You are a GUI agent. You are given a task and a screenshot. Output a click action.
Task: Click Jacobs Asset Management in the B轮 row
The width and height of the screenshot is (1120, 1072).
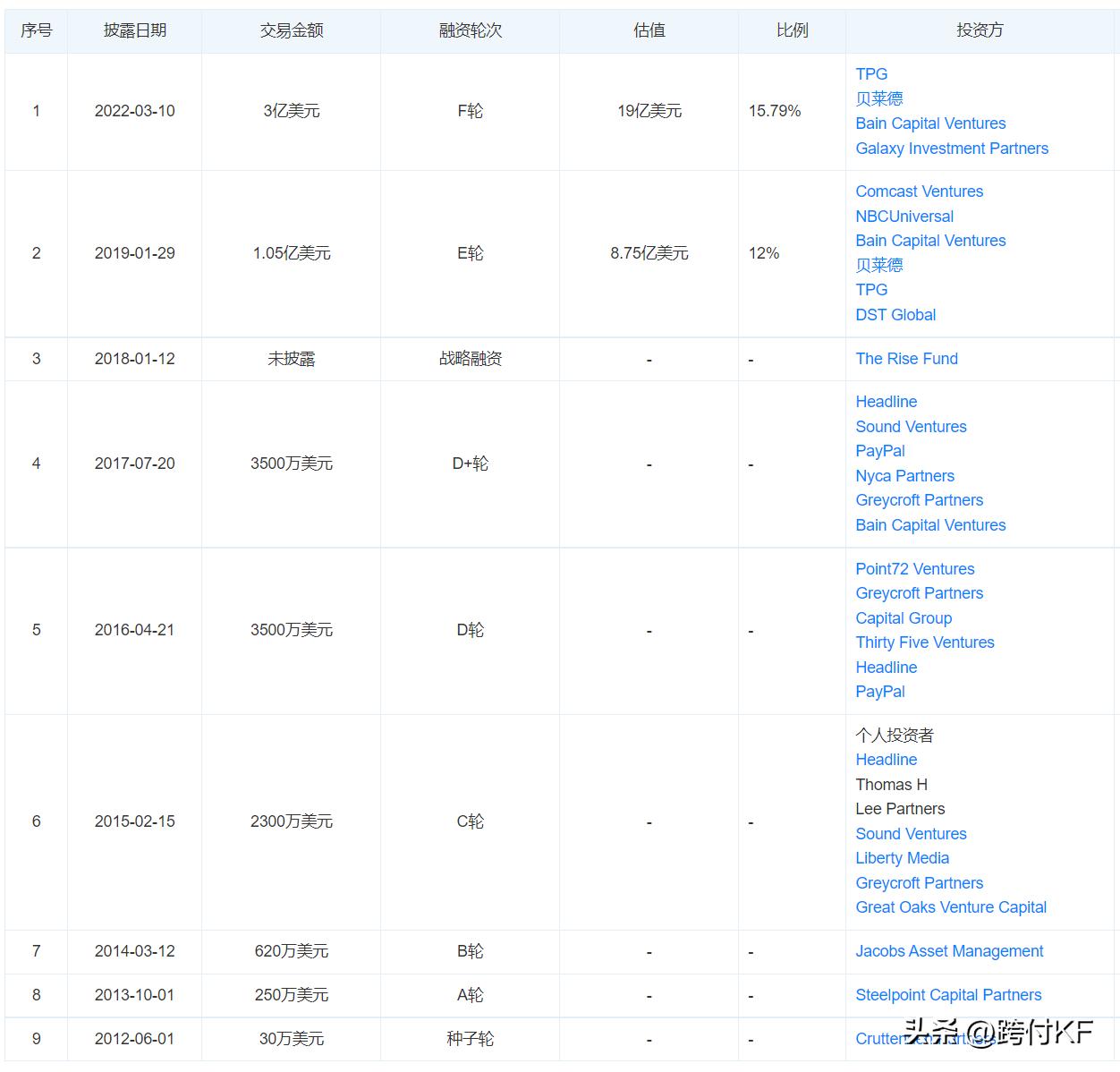pos(948,951)
